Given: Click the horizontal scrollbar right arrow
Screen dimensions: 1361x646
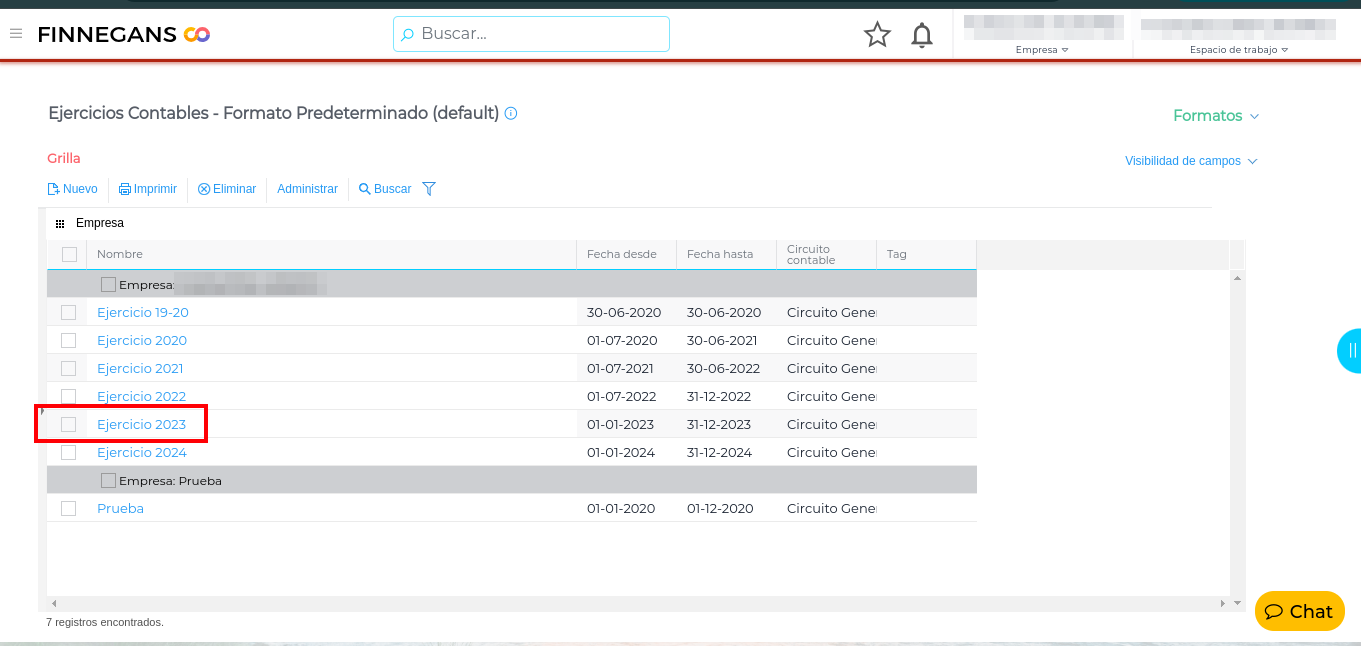Looking at the screenshot, I should (x=1223, y=604).
